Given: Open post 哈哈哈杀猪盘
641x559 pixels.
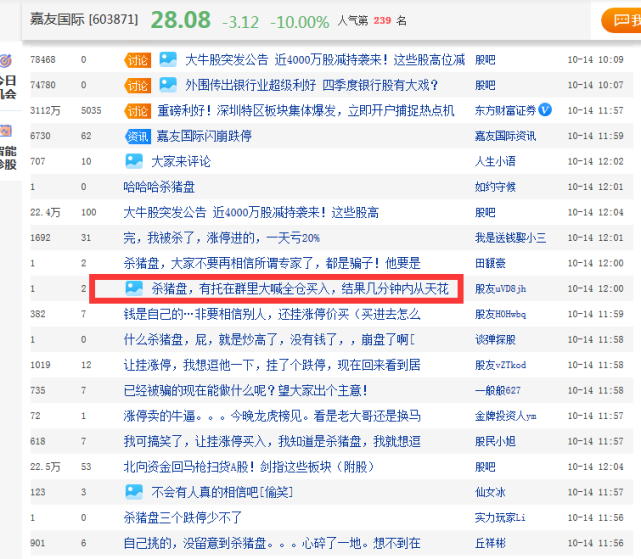Looking at the screenshot, I should click(x=159, y=187).
